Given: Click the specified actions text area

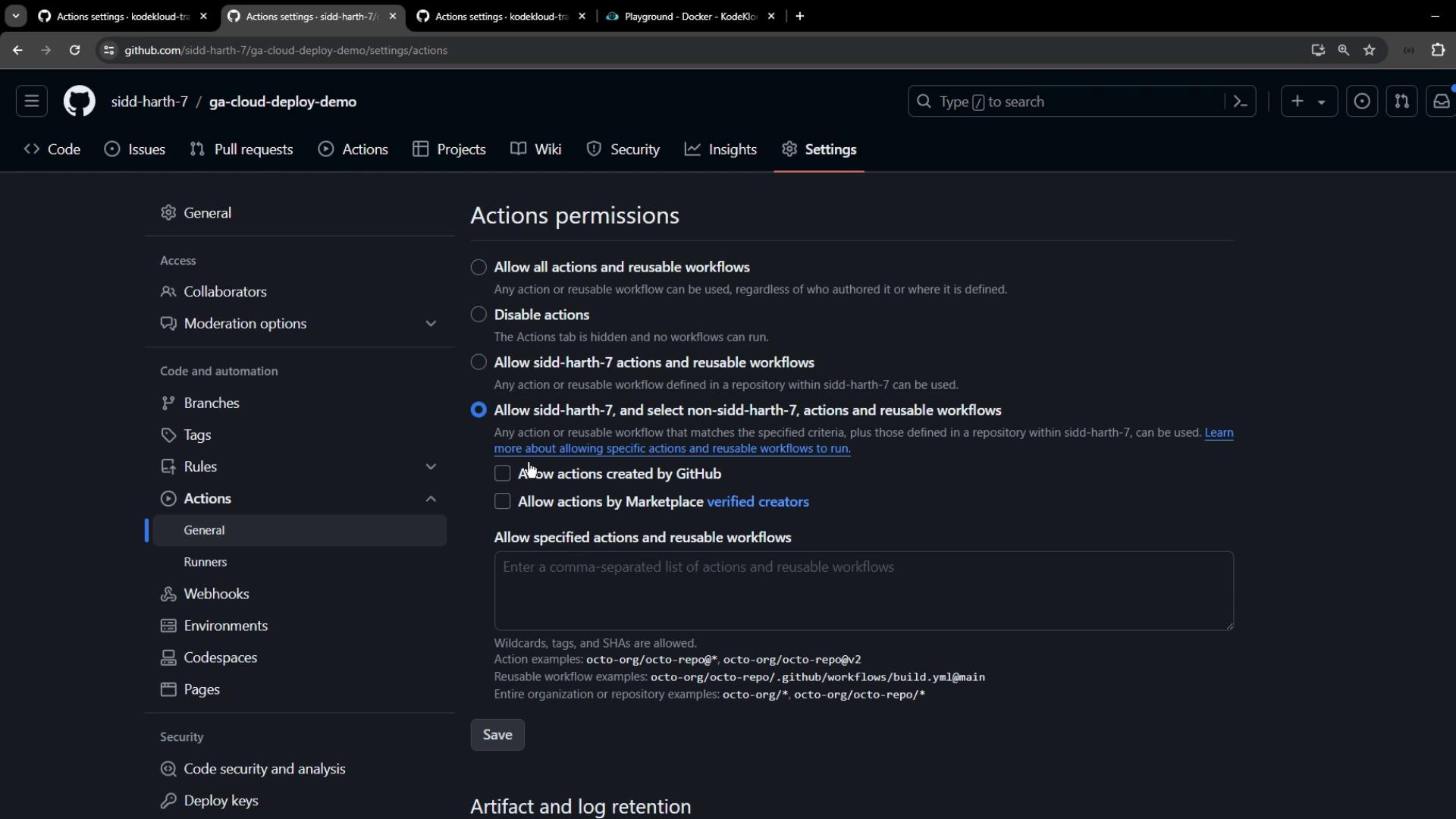Looking at the screenshot, I should point(863,591).
